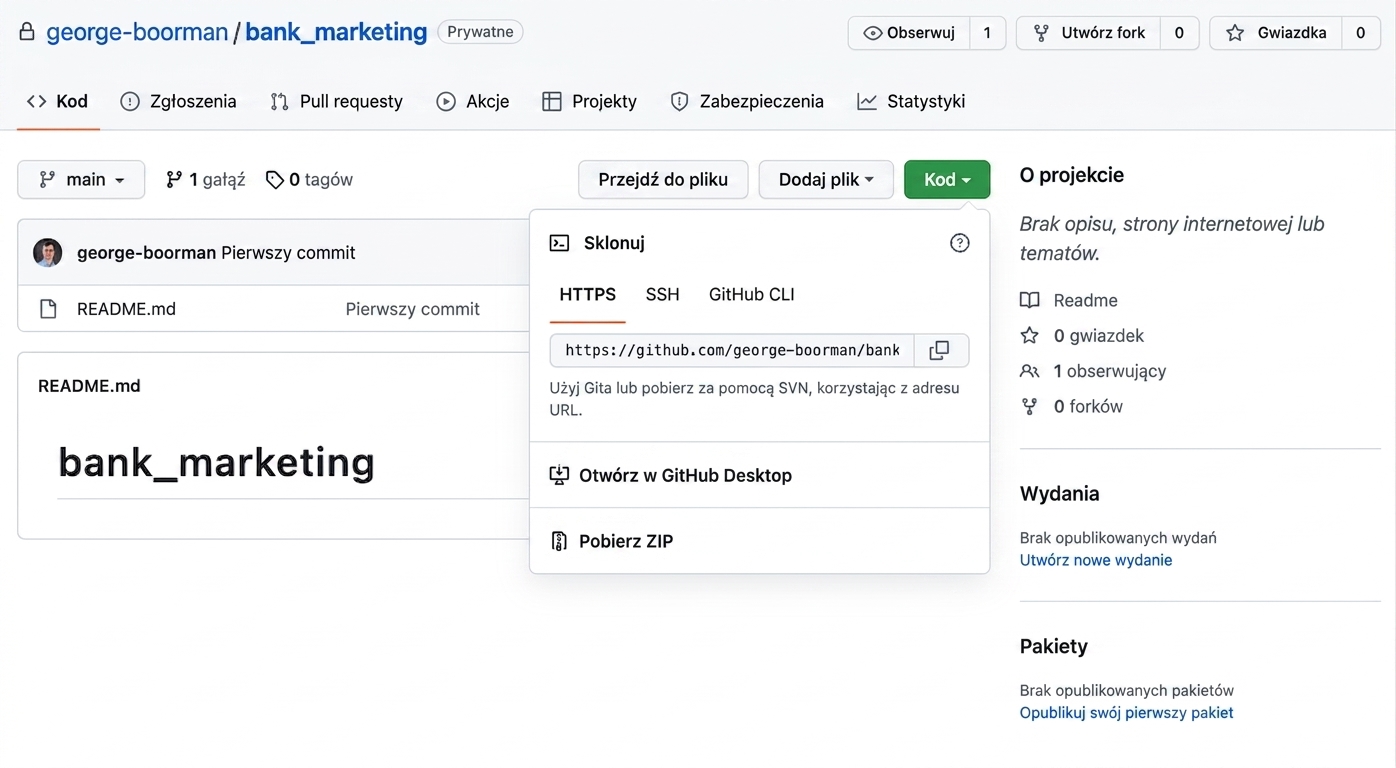Click the book icon beside Readme
The width and height of the screenshot is (1396, 768).
coord(1030,300)
